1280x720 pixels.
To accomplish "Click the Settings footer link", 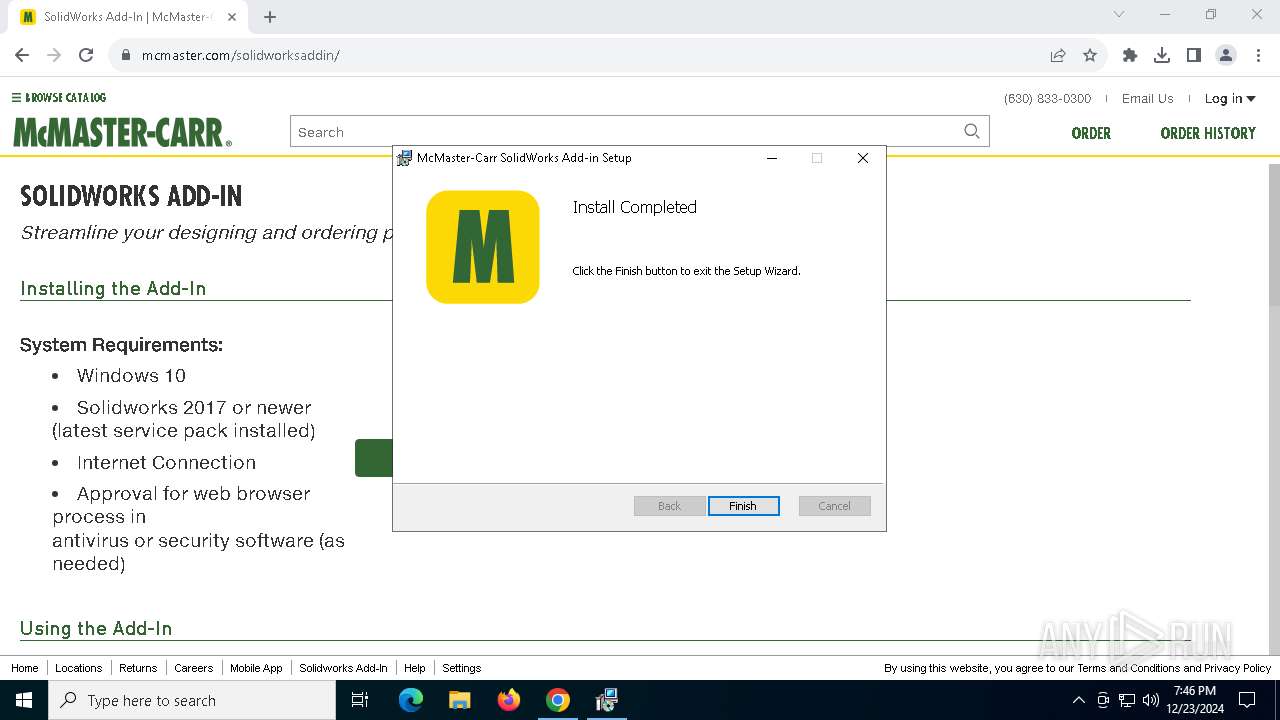I will (x=462, y=668).
